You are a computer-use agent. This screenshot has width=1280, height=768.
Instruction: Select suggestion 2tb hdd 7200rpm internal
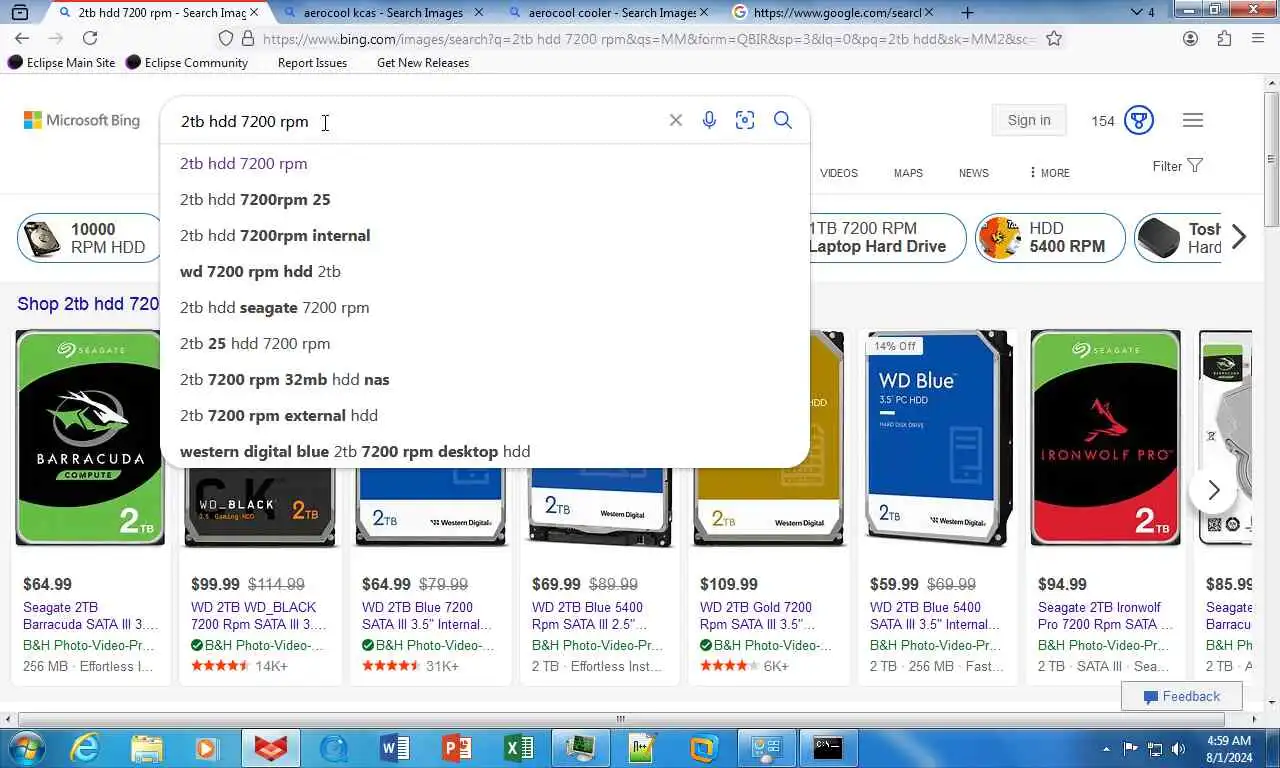point(485,235)
